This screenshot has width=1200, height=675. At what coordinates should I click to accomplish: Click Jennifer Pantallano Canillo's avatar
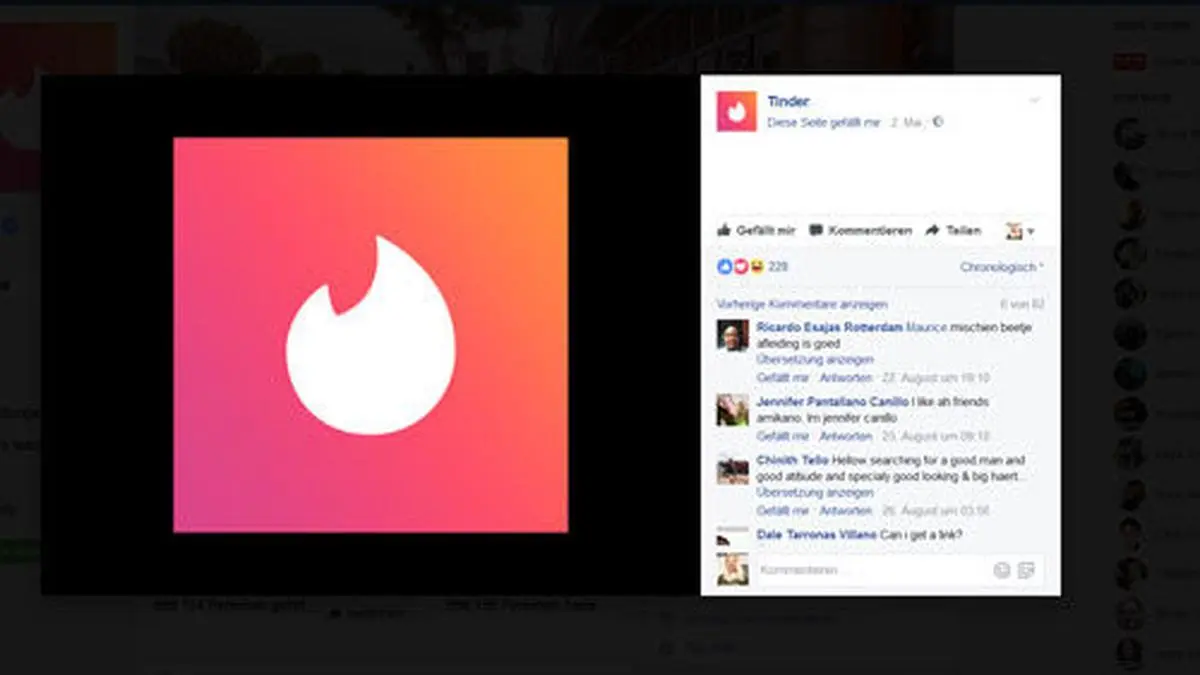(732, 410)
